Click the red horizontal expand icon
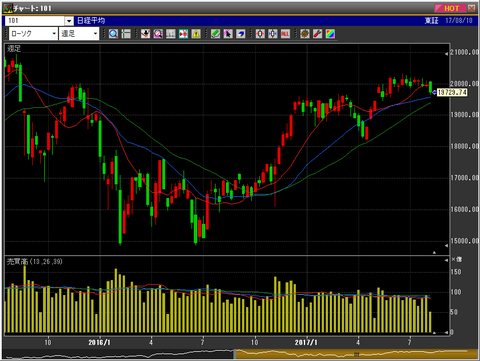This screenshot has width=480, height=361. coord(260,34)
